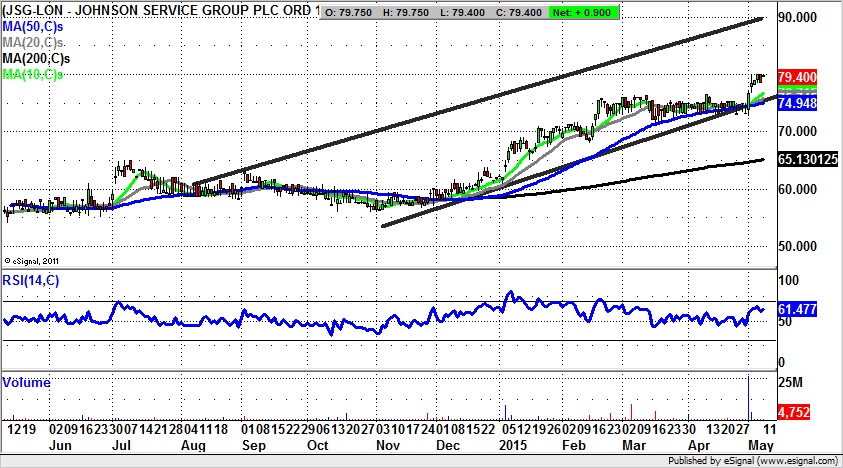Click the Jul month label on time axis
843x468 pixels.
121,442
